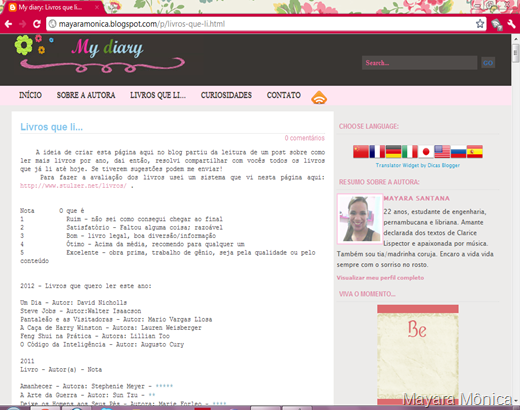This screenshot has height=410, width=520.
Task: Click the A Arte da Guerra line
Action: 88,395
